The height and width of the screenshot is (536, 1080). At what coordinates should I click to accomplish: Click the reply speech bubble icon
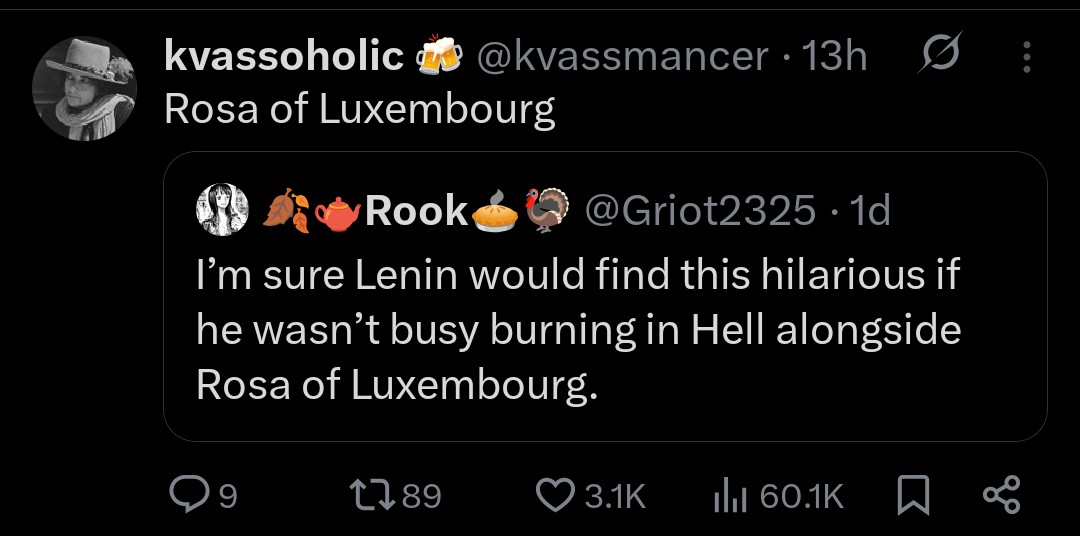[187, 495]
